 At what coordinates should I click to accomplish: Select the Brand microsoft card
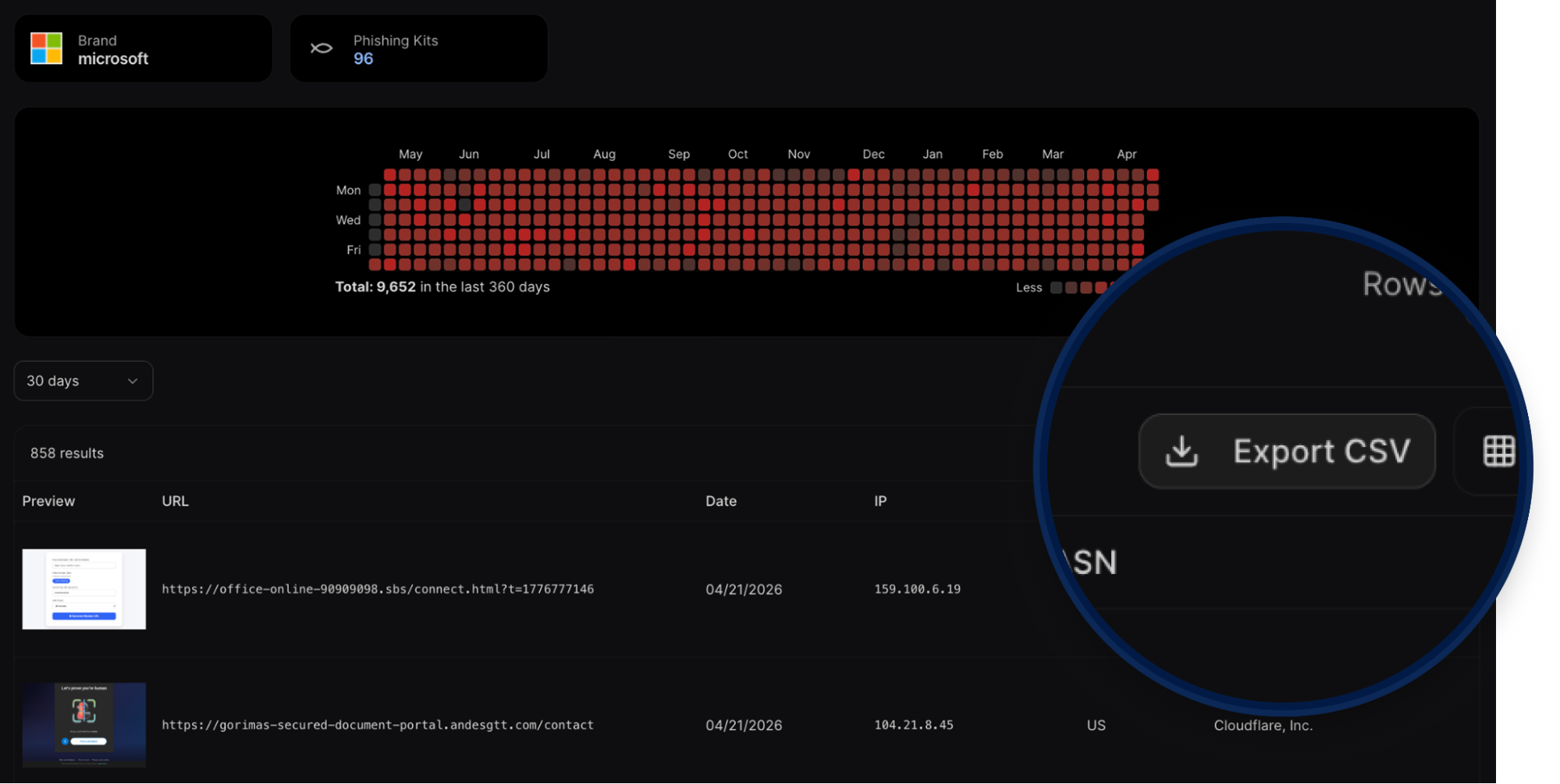pyautogui.click(x=144, y=48)
